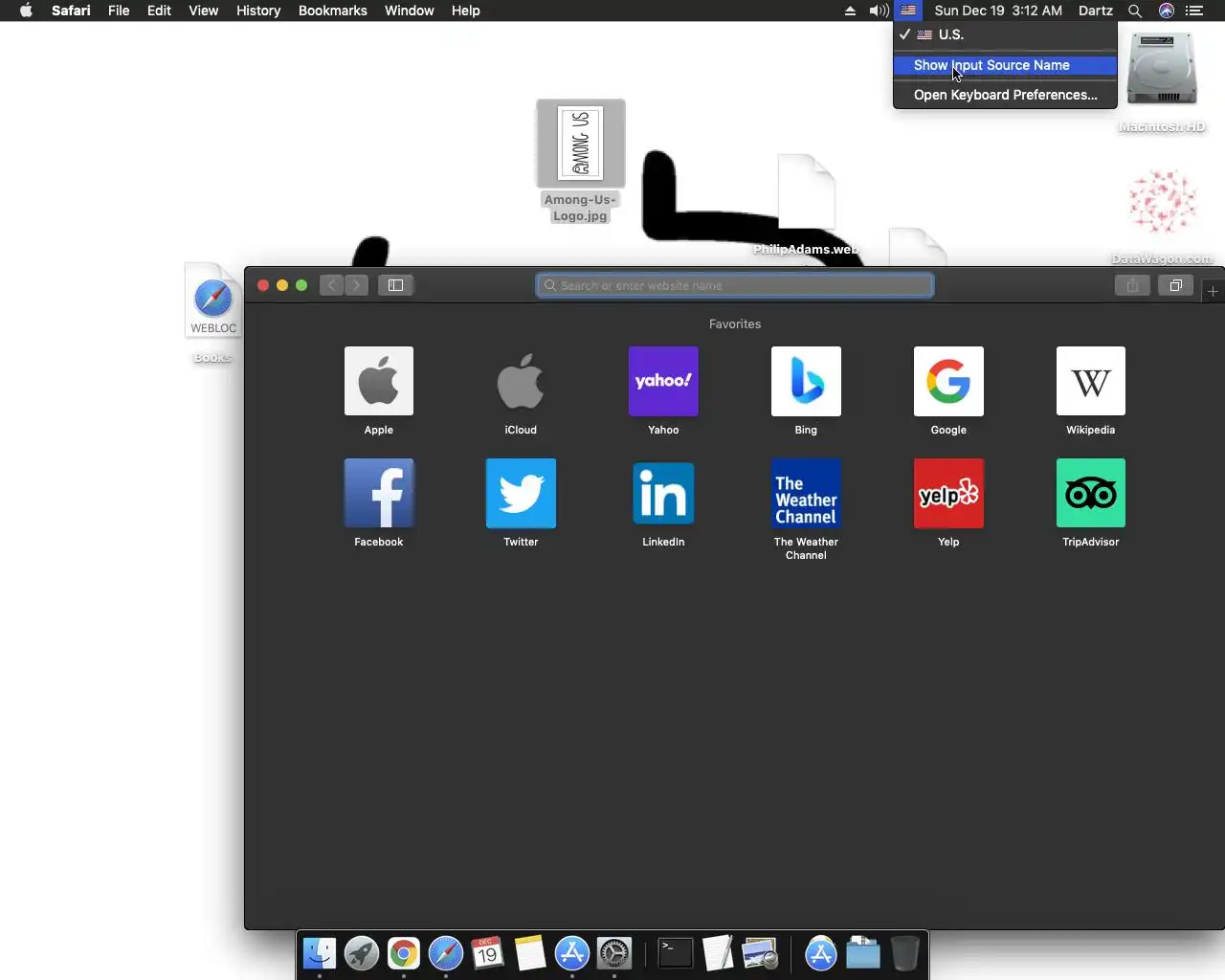Open the History menu

[258, 11]
